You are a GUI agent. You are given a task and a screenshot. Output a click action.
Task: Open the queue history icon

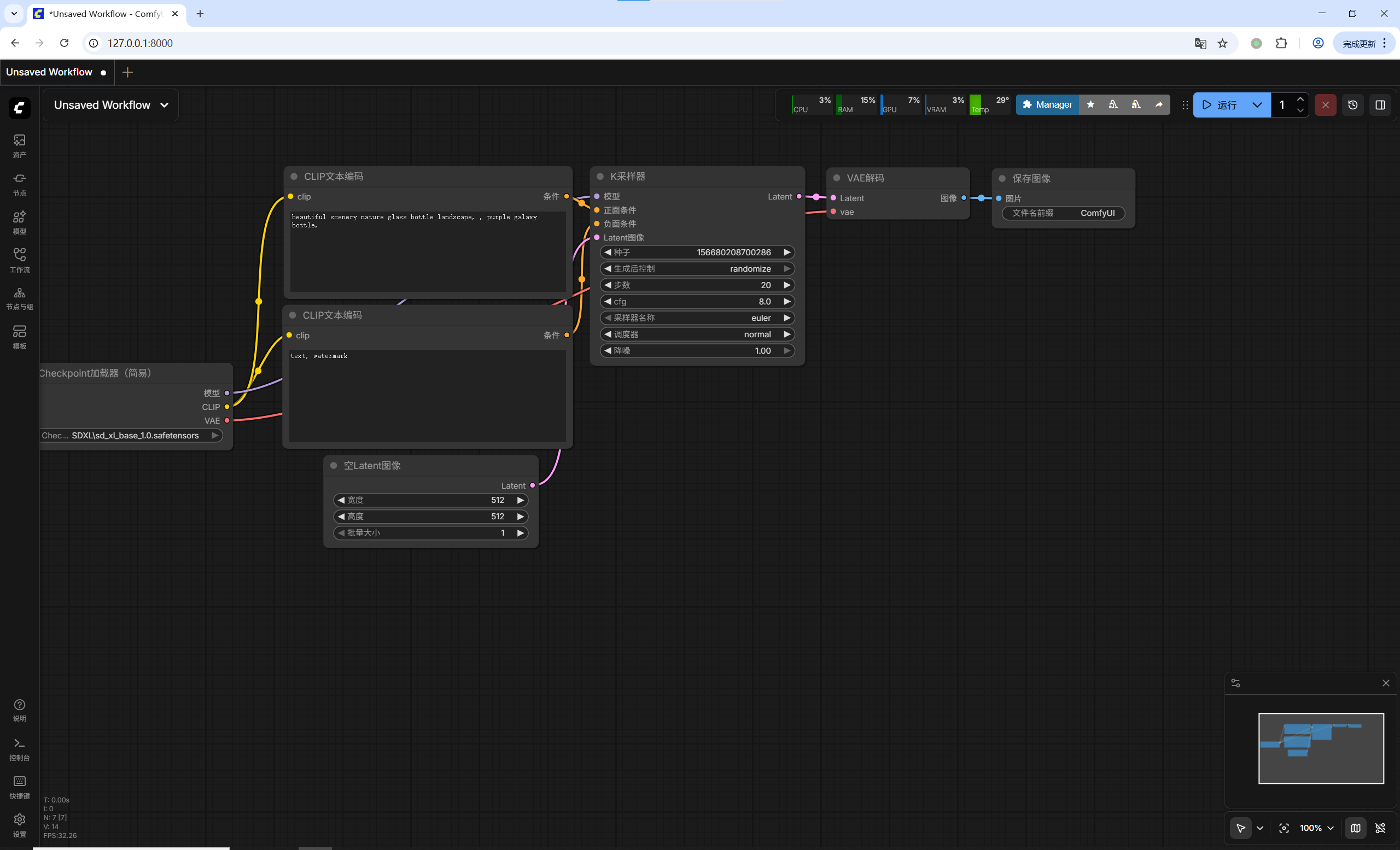click(1352, 105)
